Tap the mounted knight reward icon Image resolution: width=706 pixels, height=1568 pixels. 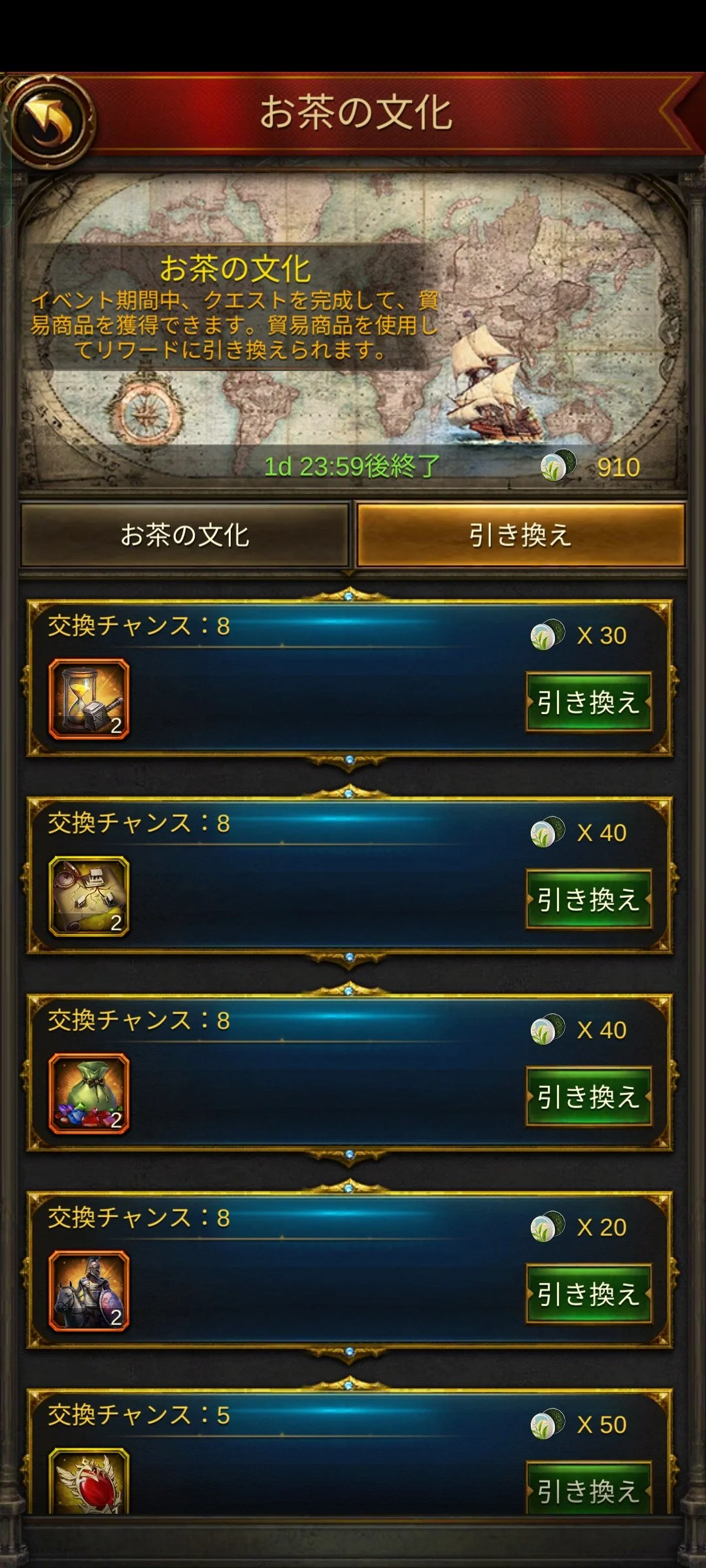pos(89,1291)
